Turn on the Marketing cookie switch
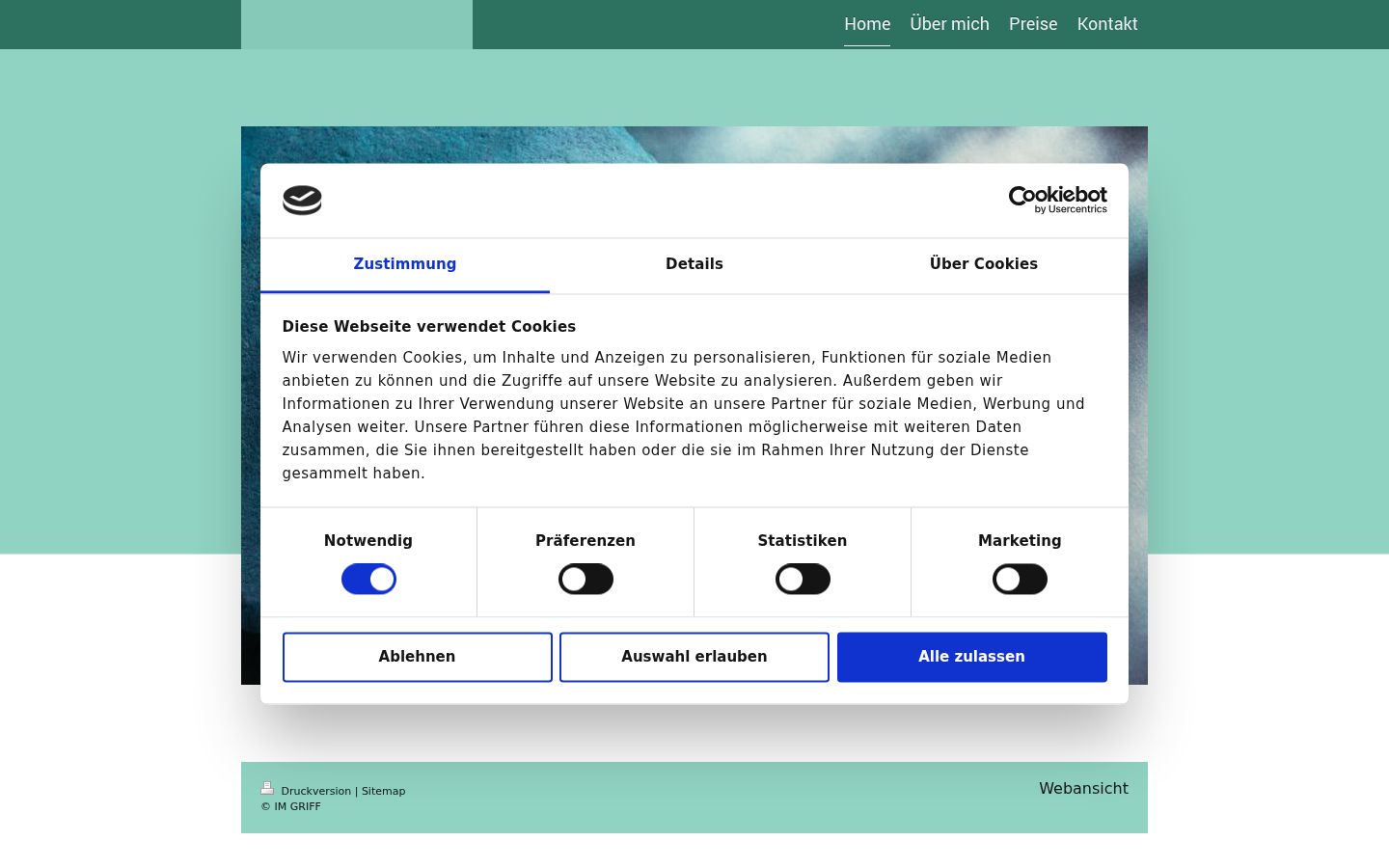1389x868 pixels. 1020,579
